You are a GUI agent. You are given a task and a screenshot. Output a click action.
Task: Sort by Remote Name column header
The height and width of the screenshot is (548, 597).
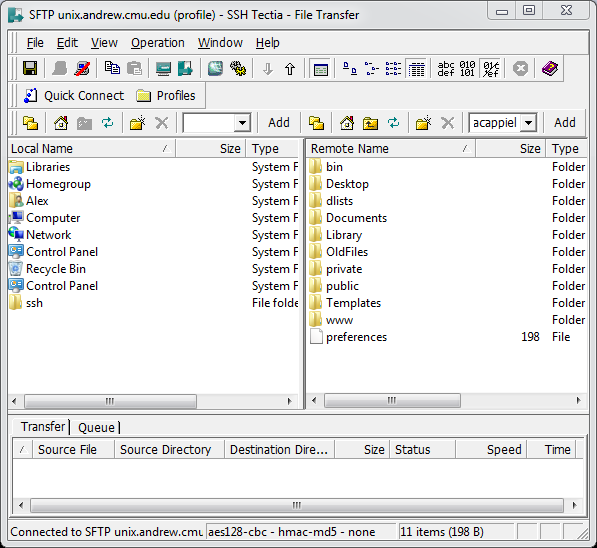(391, 149)
